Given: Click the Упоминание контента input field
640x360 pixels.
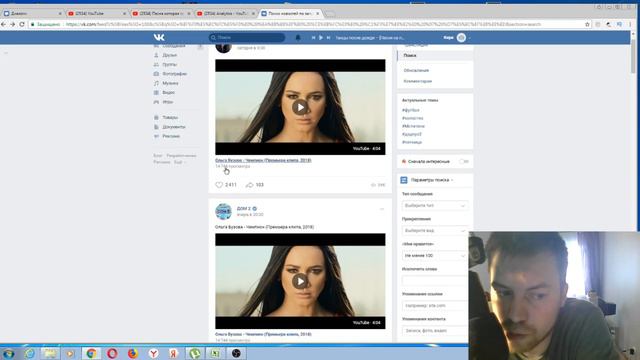Looking at the screenshot, I should pos(435,331).
